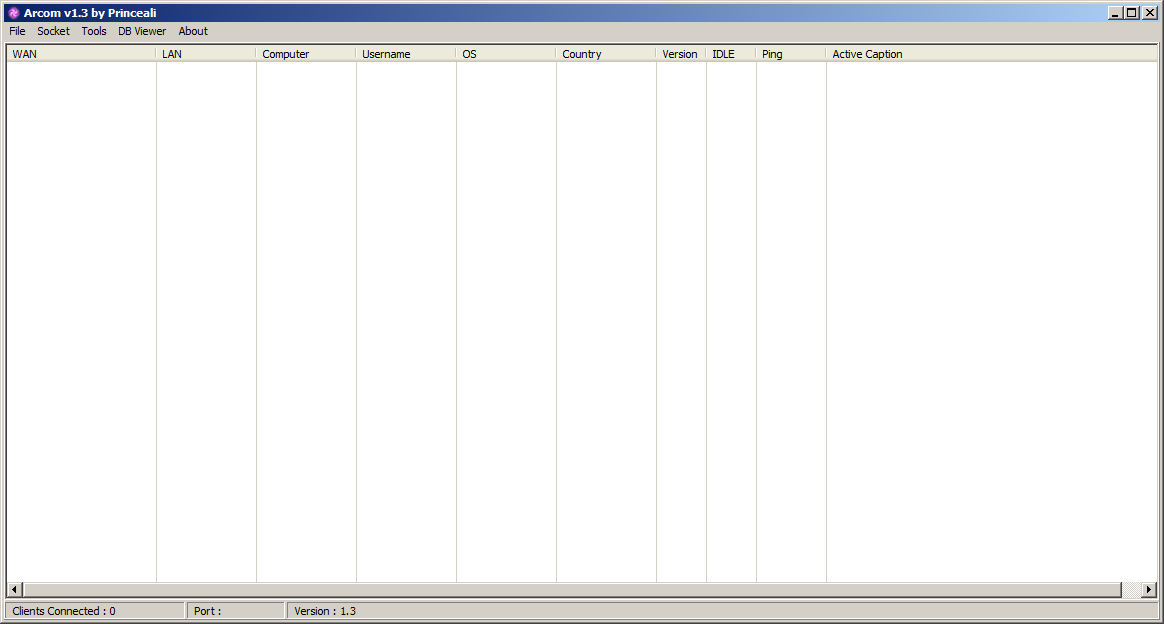Open the File menu
Viewport: 1164px width, 624px height.
17,31
